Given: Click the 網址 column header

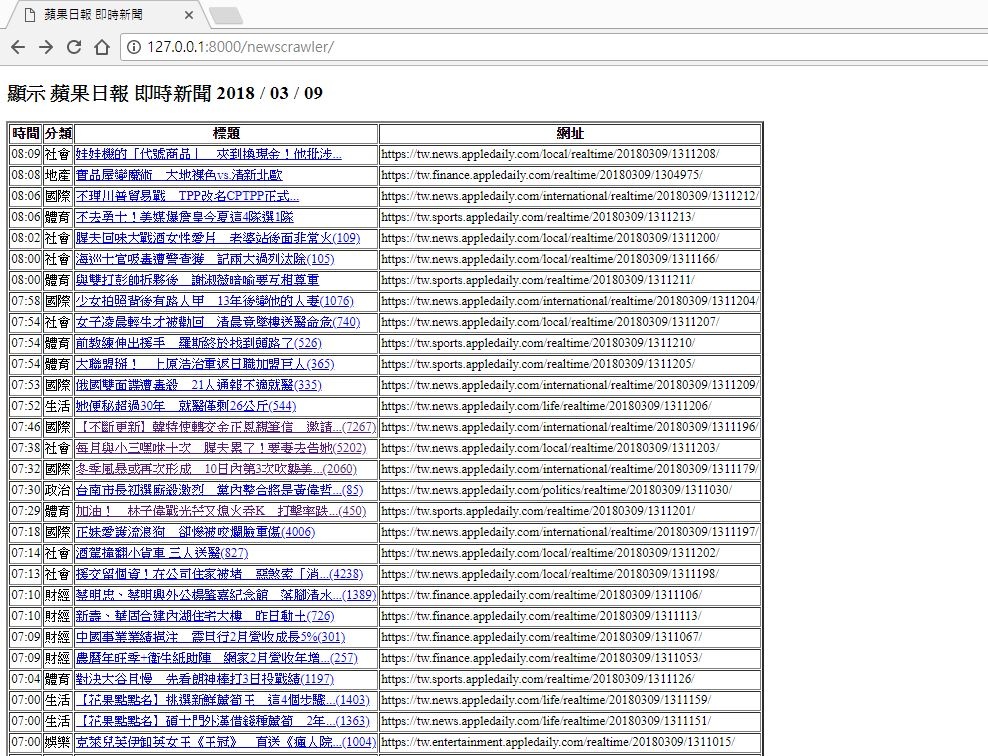Looking at the screenshot, I should point(570,134).
